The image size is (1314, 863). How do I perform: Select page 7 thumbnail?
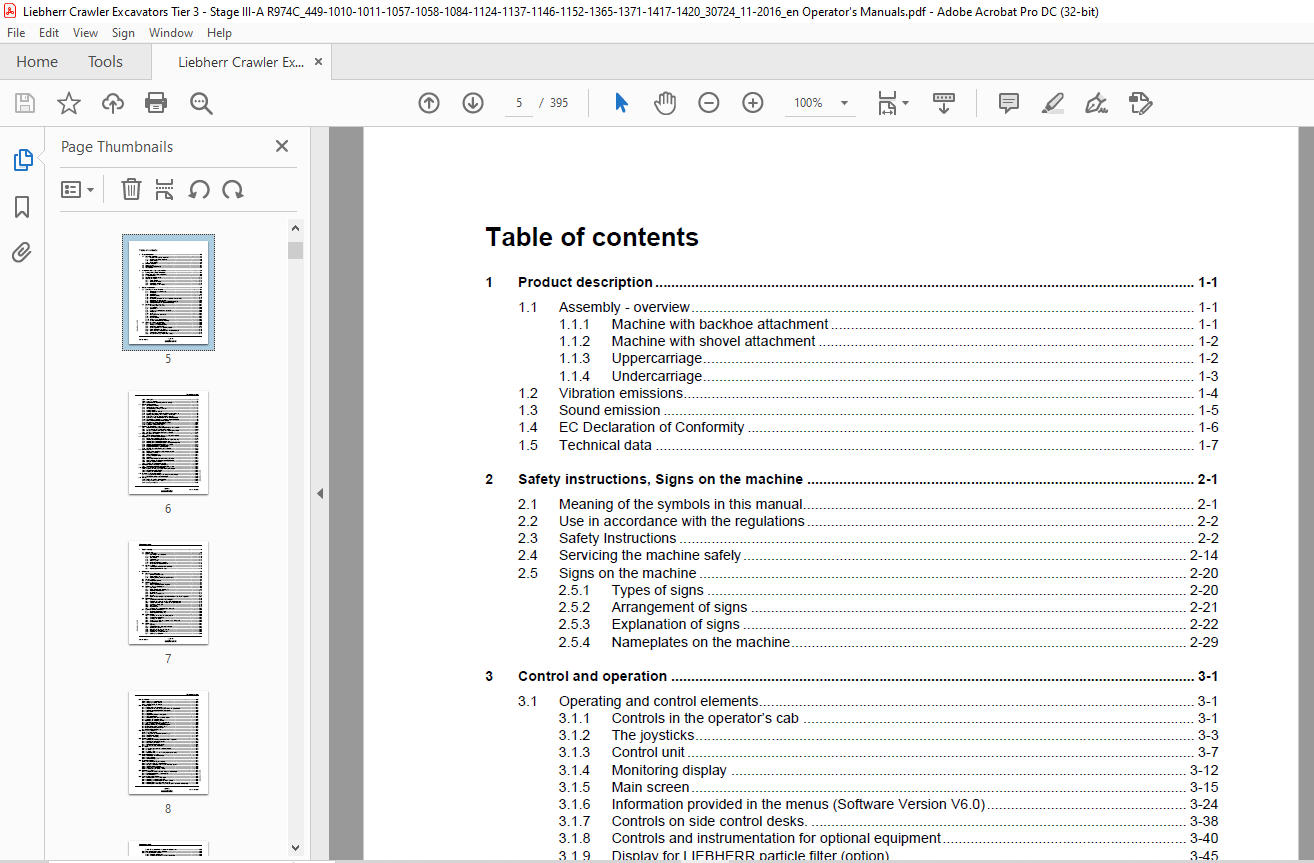[x=168, y=593]
